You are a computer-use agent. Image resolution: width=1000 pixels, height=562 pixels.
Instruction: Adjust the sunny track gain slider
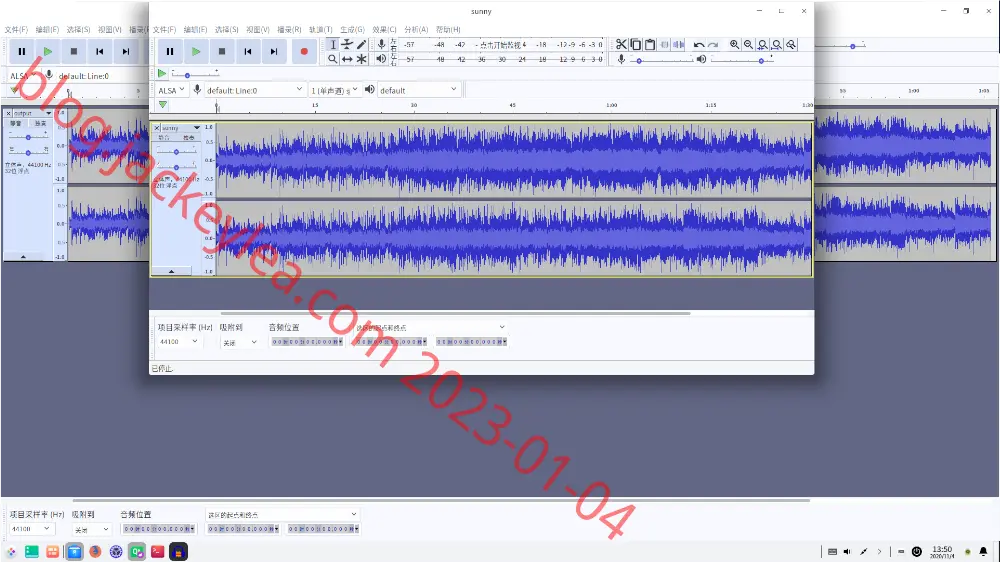coord(176,152)
